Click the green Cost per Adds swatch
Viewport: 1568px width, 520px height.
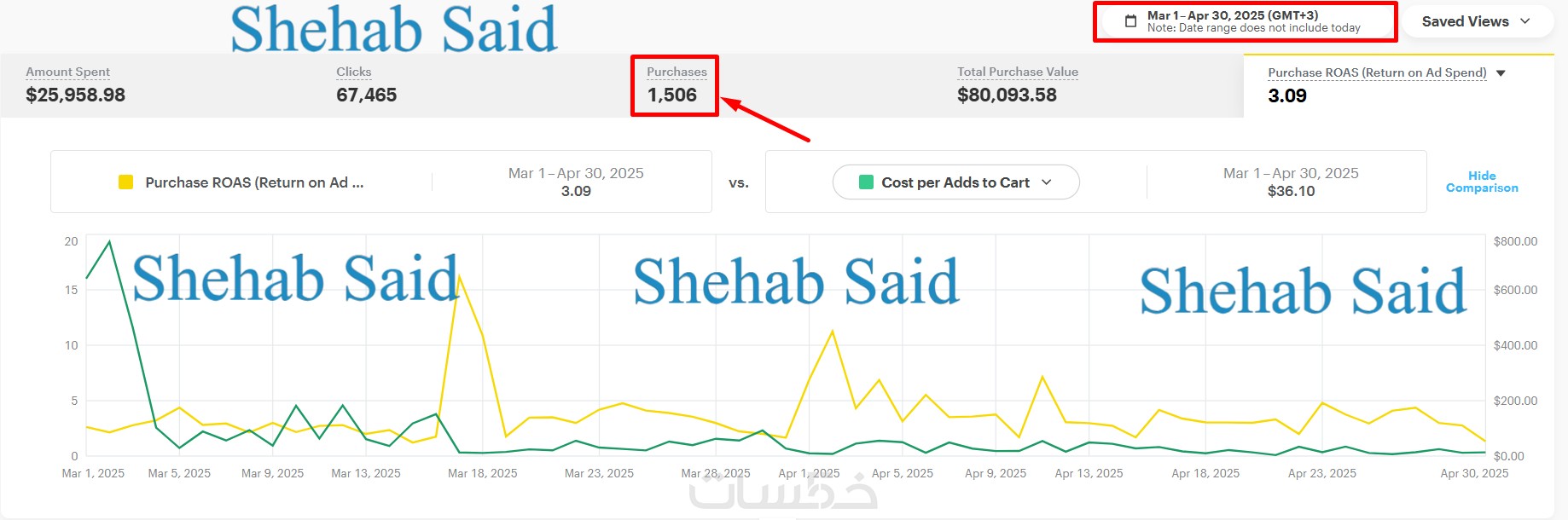tap(866, 182)
